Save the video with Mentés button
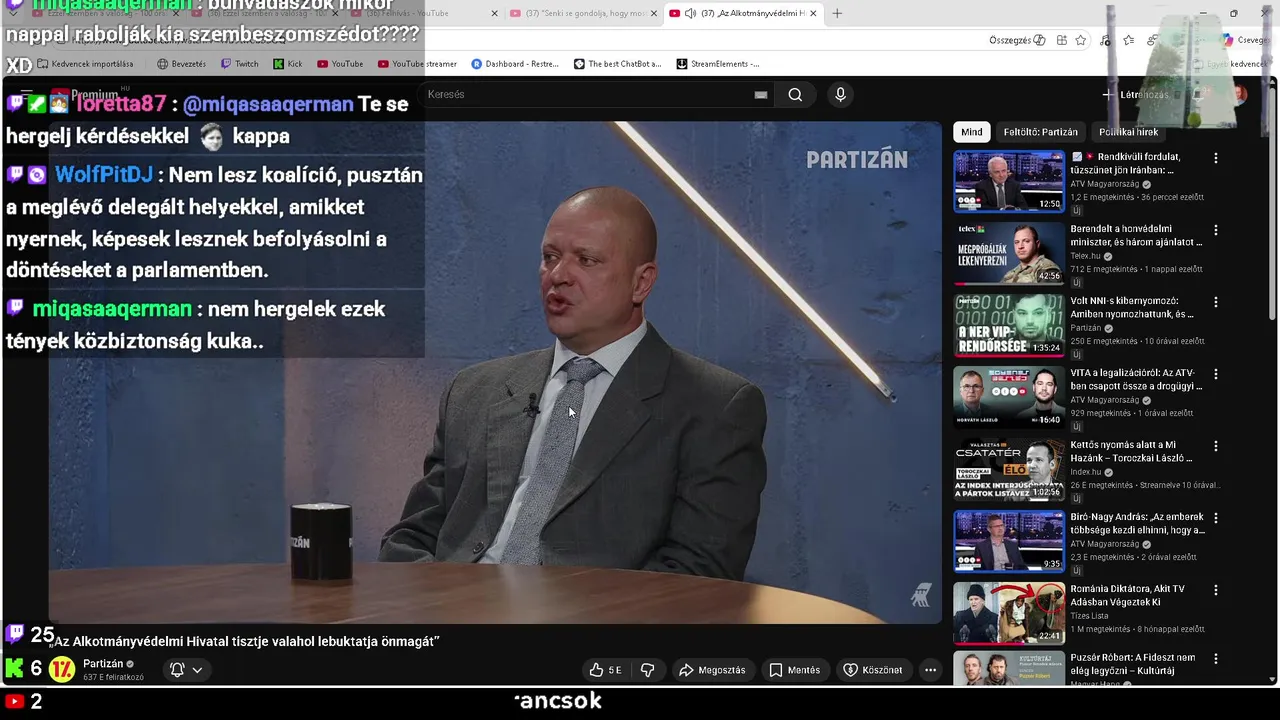The height and width of the screenshot is (720, 1280). pos(794,670)
